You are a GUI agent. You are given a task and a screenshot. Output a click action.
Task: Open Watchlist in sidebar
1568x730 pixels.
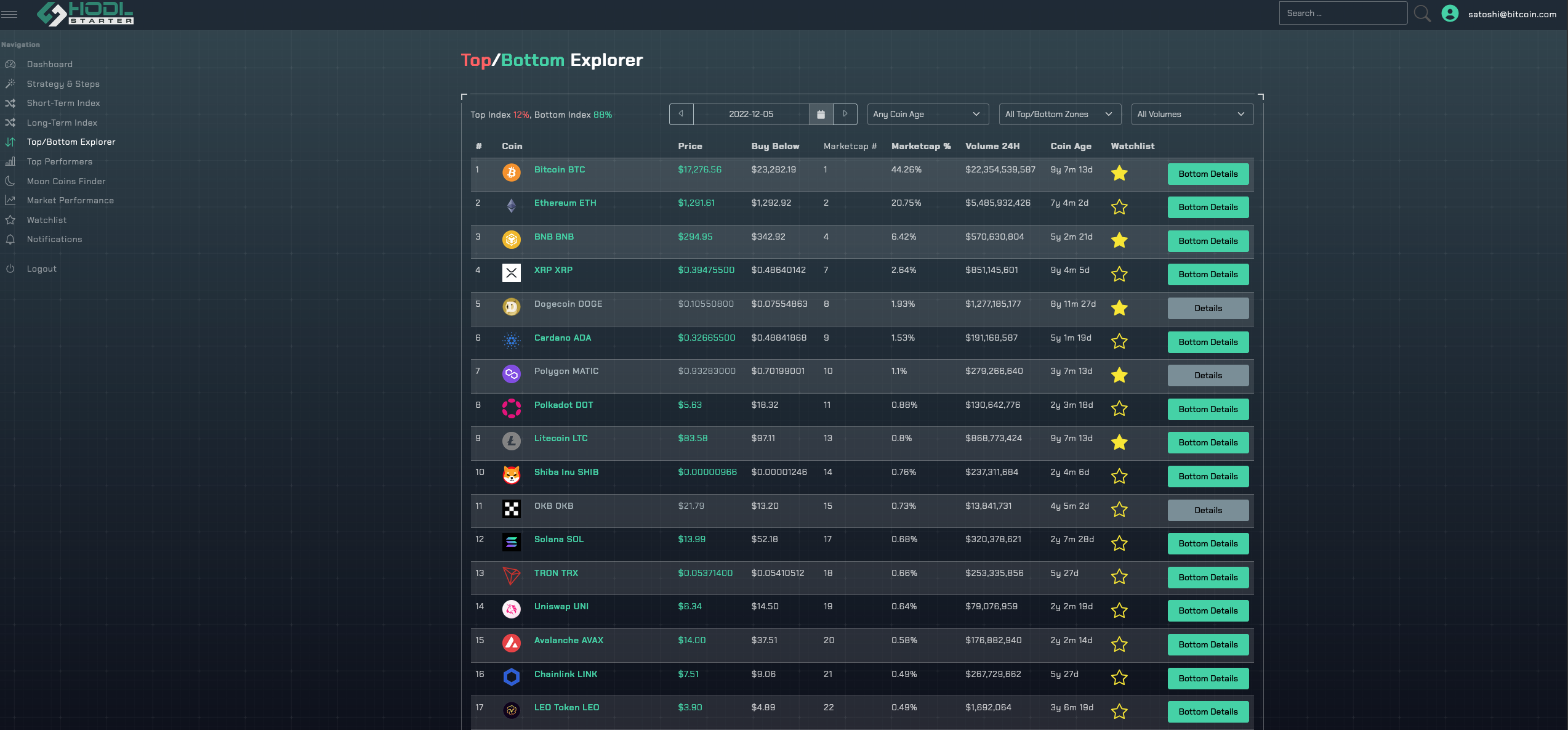47,220
